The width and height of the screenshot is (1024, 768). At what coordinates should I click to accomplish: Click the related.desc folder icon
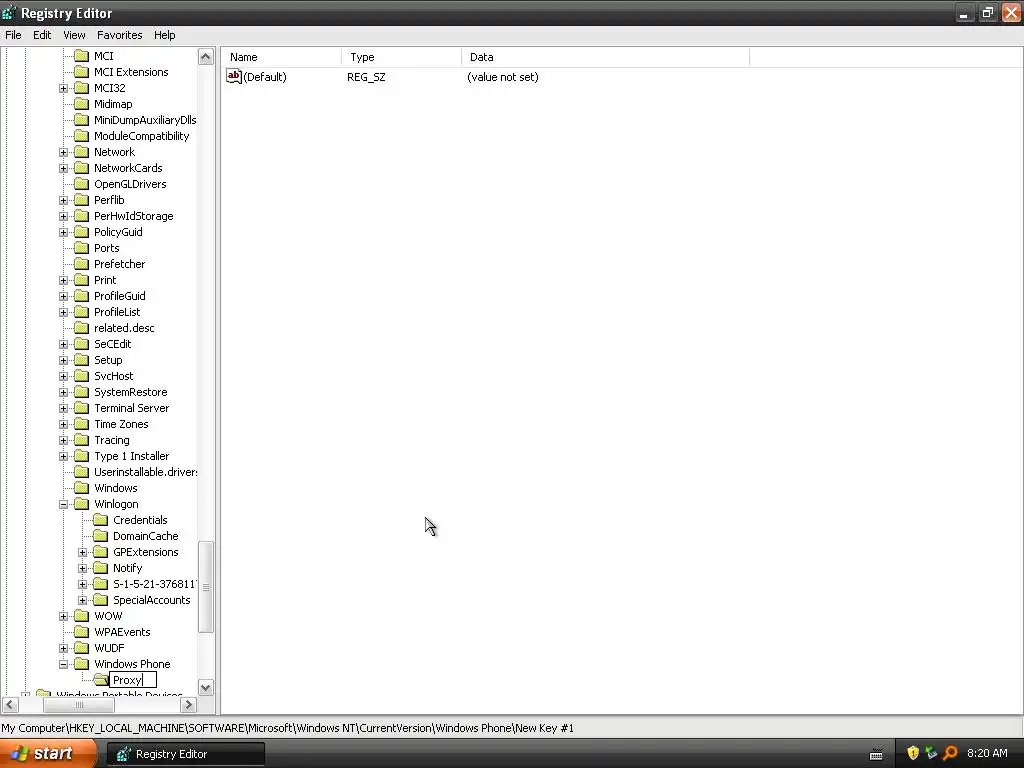(82, 328)
